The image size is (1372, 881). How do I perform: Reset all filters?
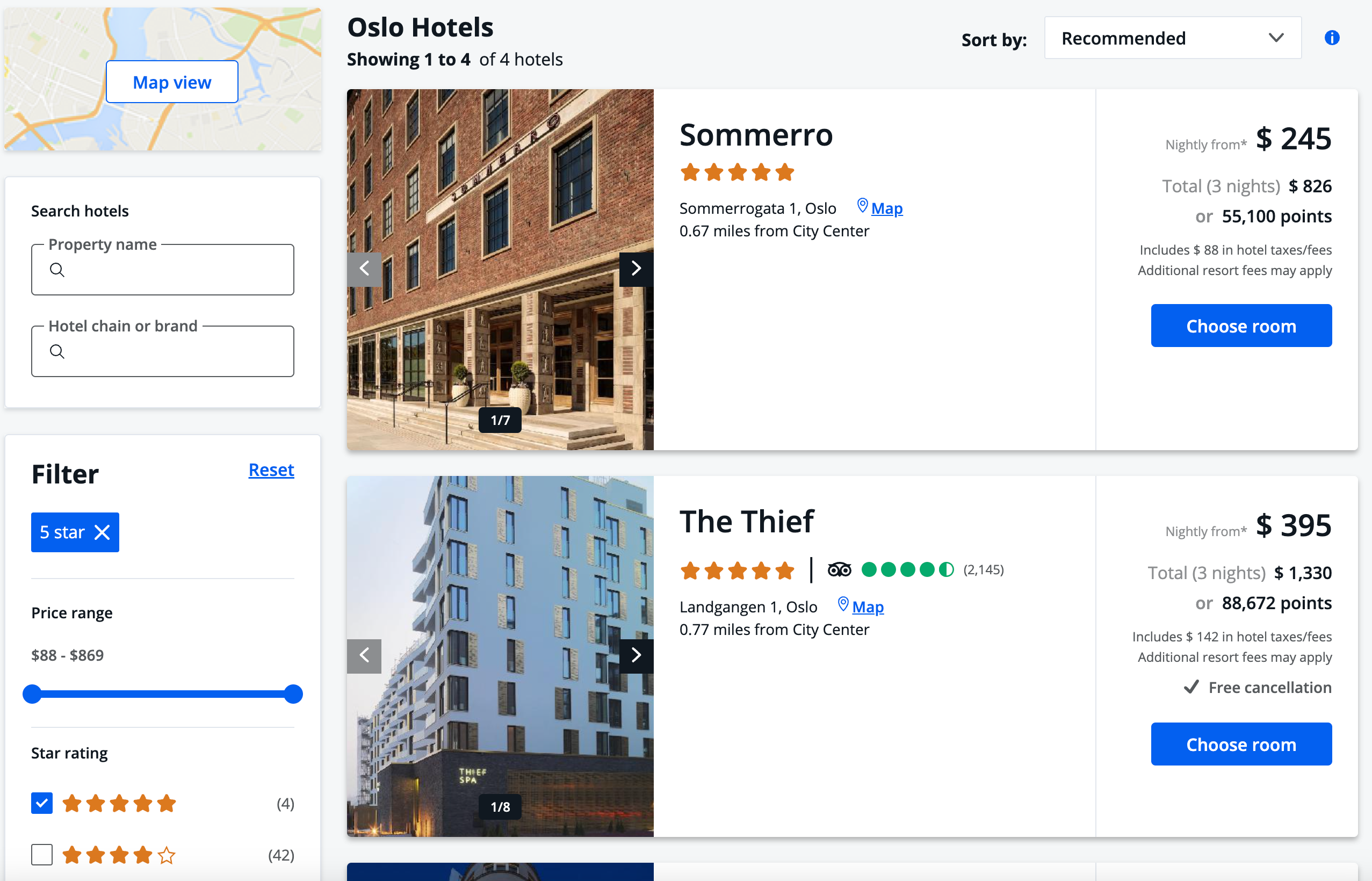click(x=271, y=470)
